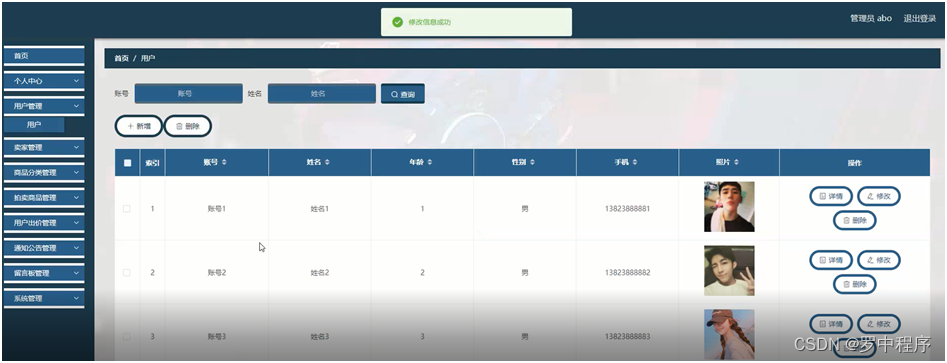Open 留言板管理 in the sidebar

(x=43, y=273)
